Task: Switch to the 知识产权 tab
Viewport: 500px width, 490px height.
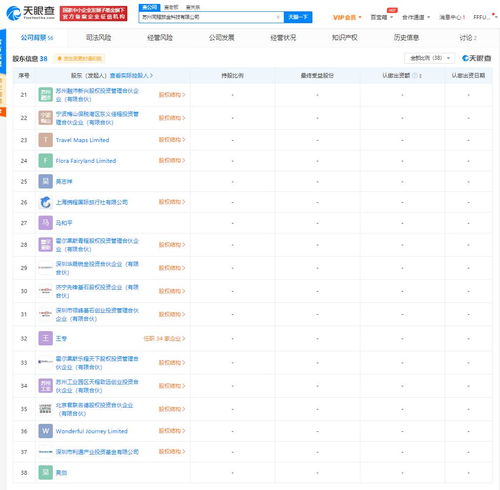Action: pyautogui.click(x=345, y=38)
